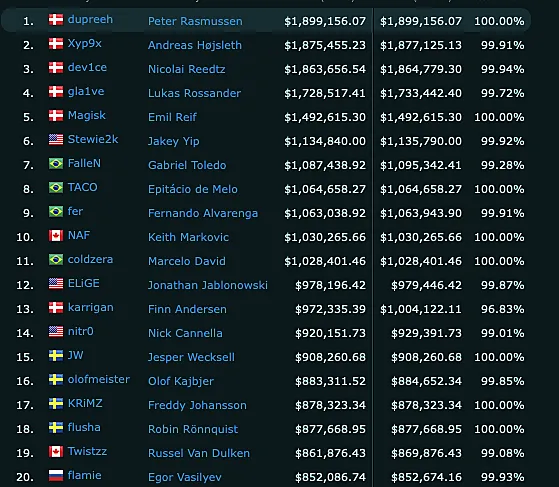Image resolution: width=559 pixels, height=487 pixels.
Task: Click the USA flag next to nitr0
Action: click(x=56, y=331)
